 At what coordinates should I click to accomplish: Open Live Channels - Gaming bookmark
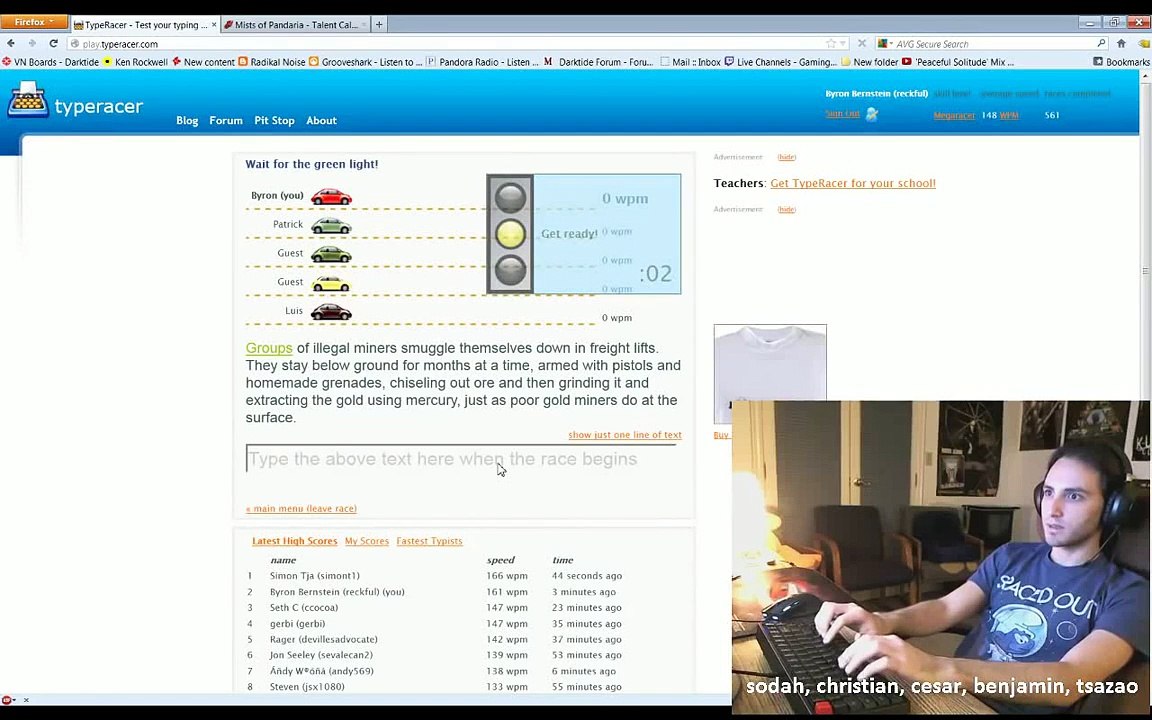[780, 62]
